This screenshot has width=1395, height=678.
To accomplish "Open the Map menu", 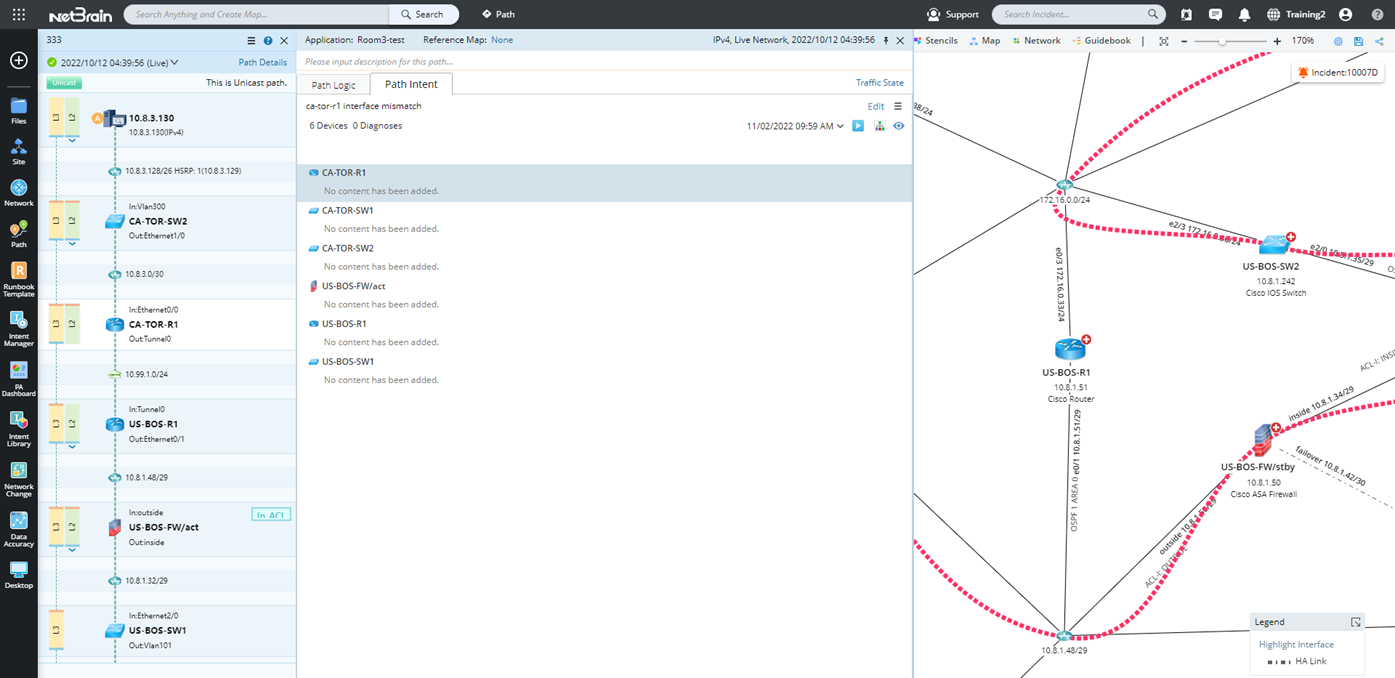I will [985, 41].
